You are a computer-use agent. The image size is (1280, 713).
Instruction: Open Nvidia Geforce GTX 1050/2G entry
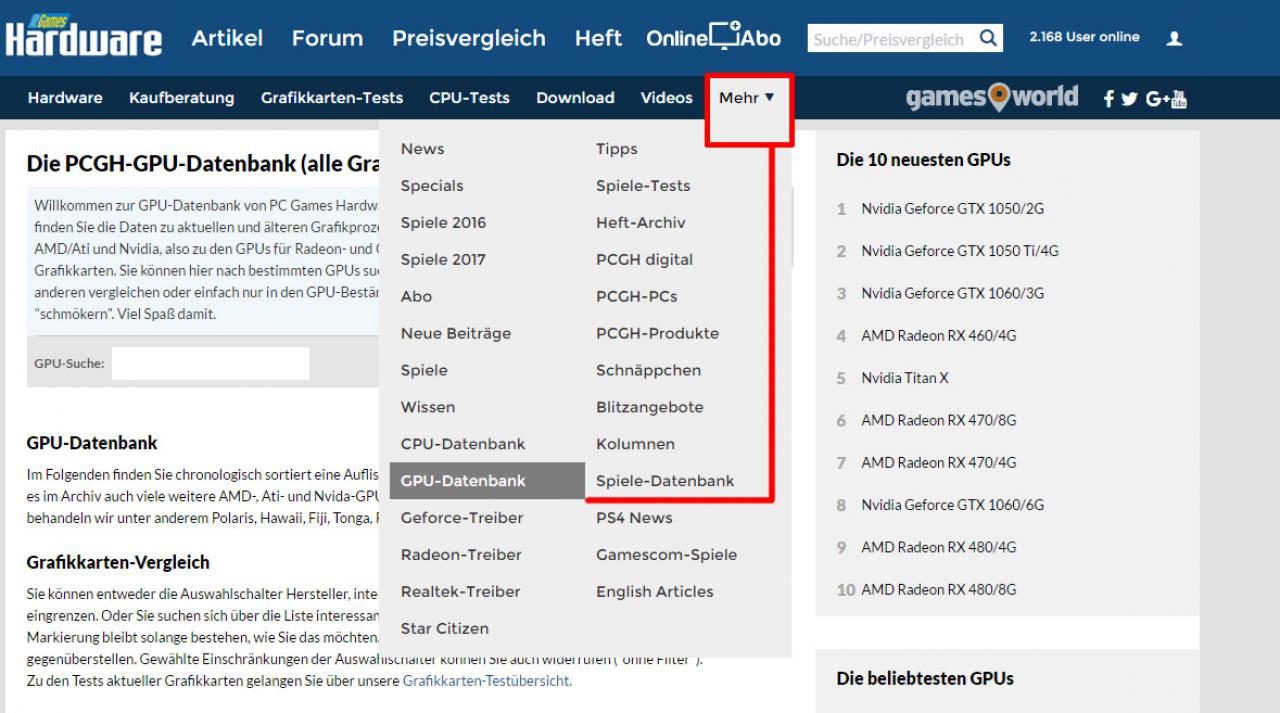click(x=953, y=209)
